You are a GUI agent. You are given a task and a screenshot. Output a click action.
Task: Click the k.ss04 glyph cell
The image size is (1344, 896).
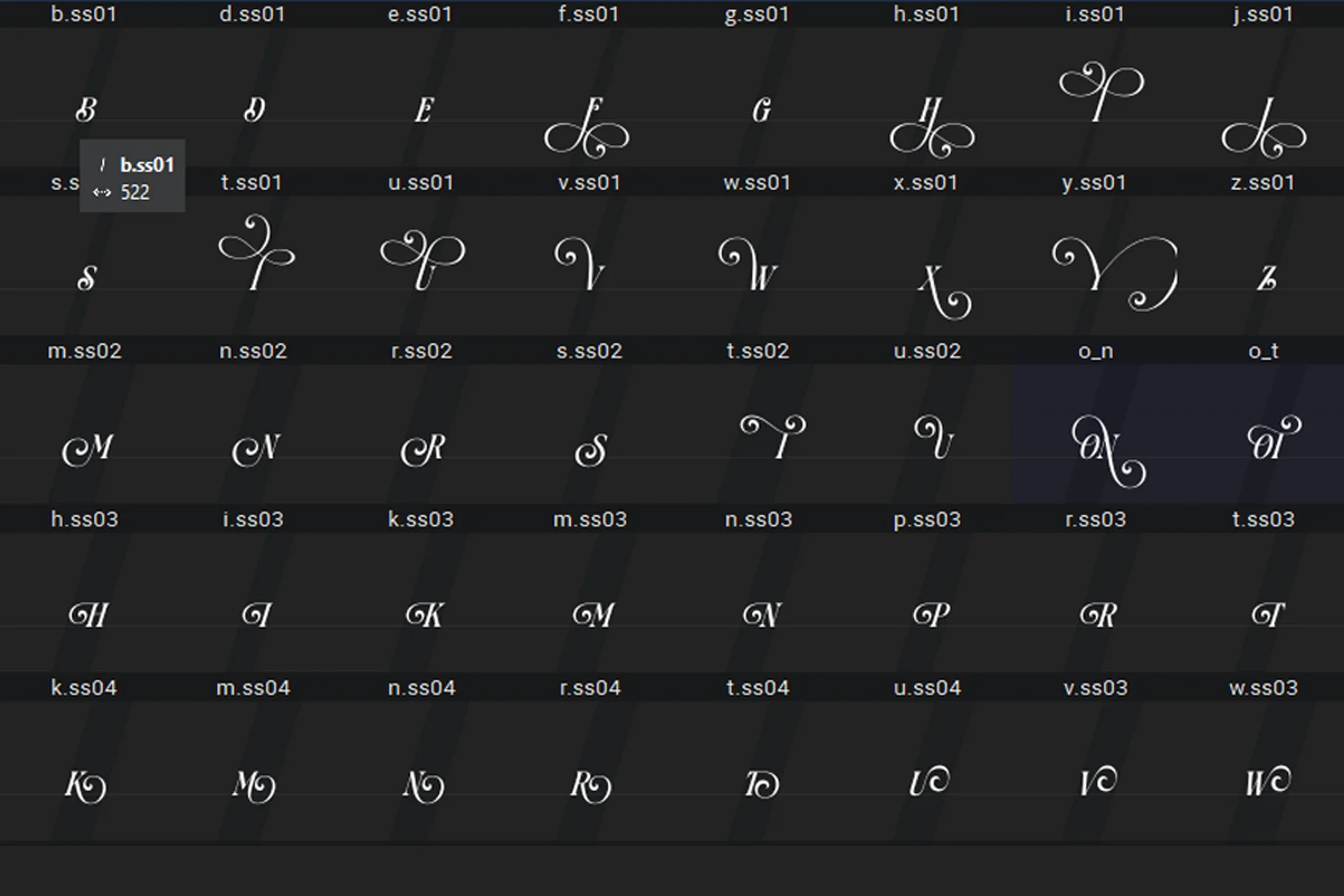tap(86, 785)
